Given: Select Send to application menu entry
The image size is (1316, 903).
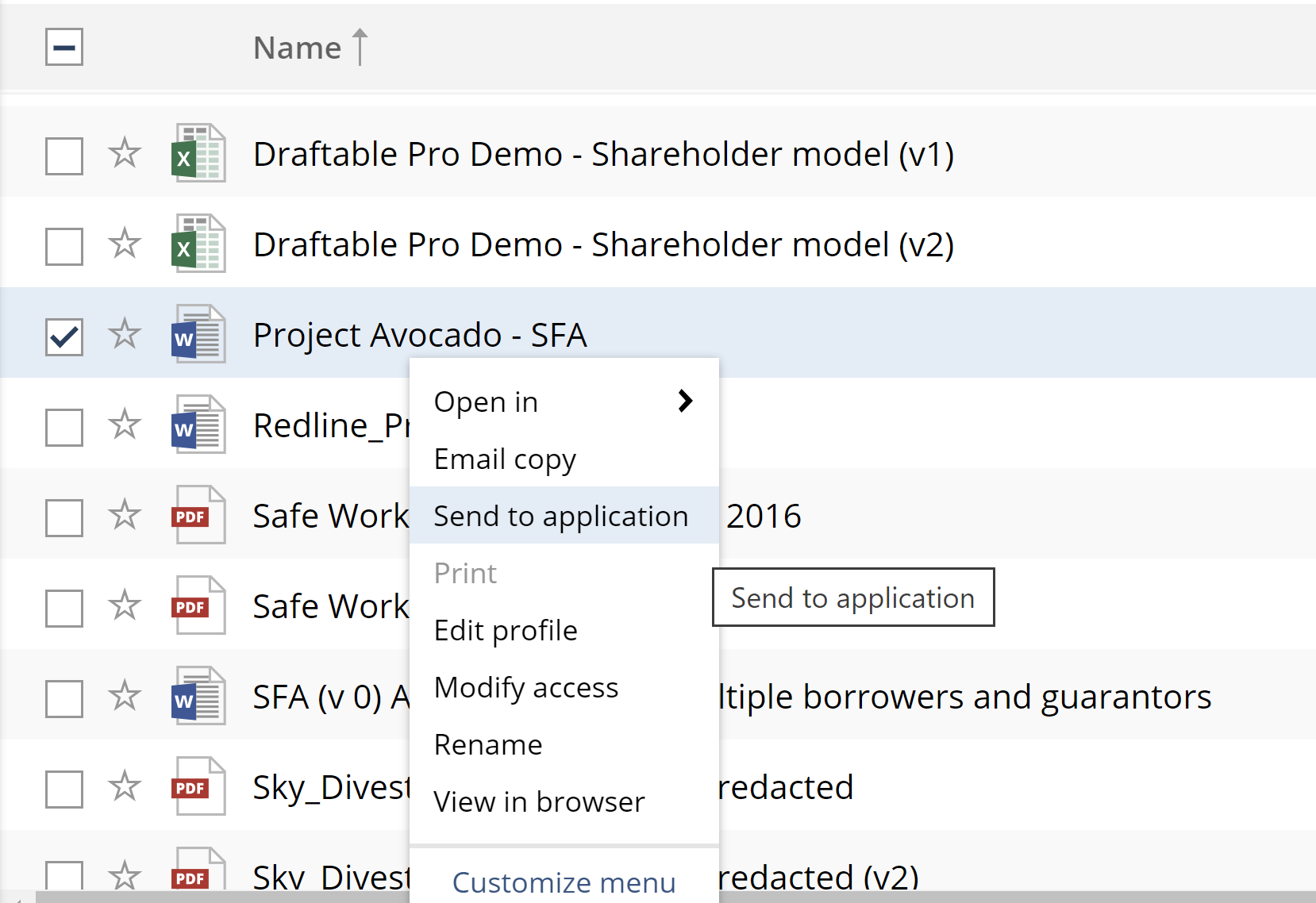Looking at the screenshot, I should [x=564, y=516].
